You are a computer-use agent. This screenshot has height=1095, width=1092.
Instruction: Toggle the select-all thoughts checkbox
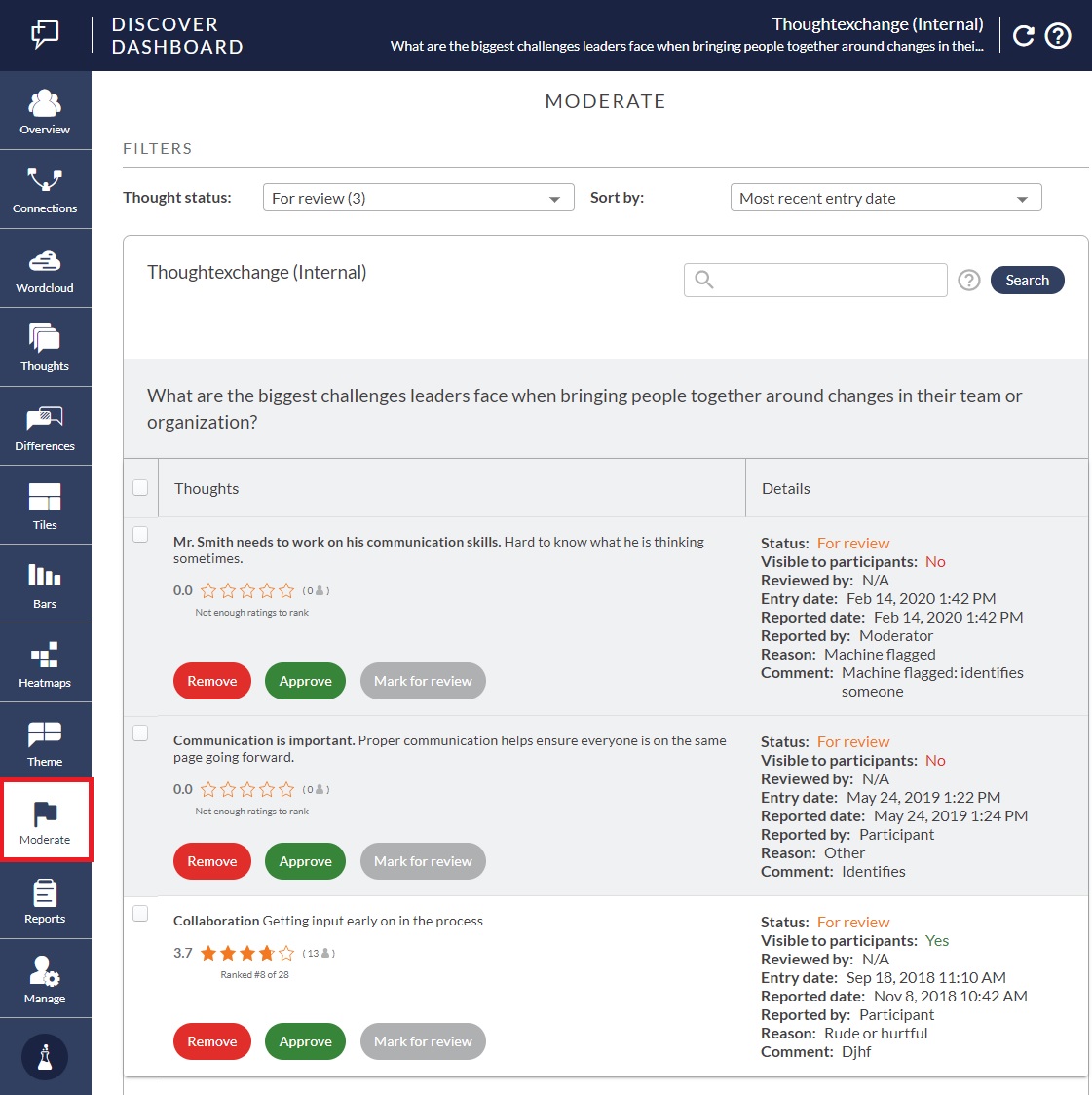click(x=140, y=487)
